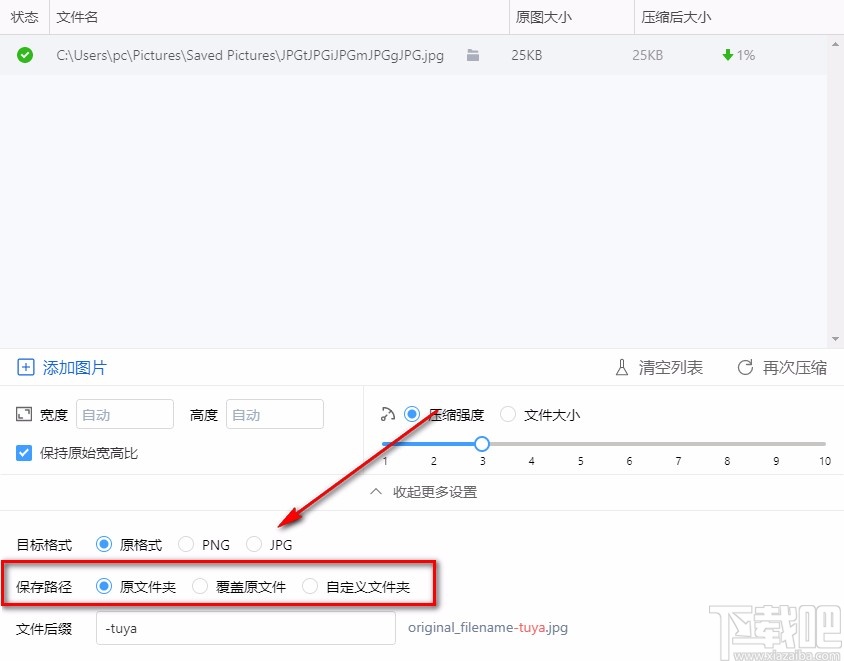The height and width of the screenshot is (661, 844).
Task: Select PNG as target format
Action: pos(186,544)
